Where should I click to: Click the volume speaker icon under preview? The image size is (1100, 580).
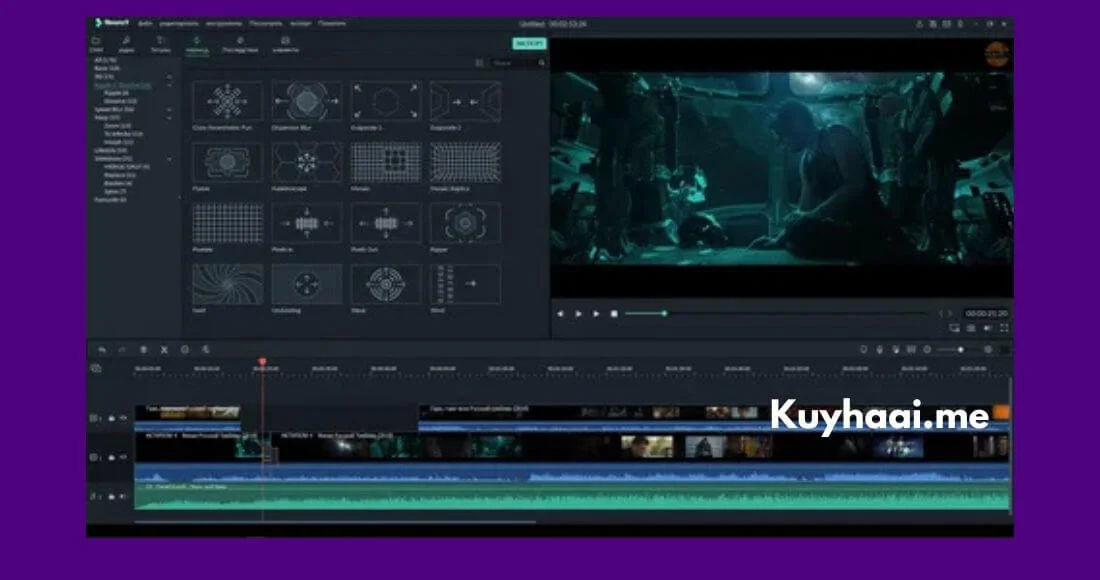click(988, 328)
